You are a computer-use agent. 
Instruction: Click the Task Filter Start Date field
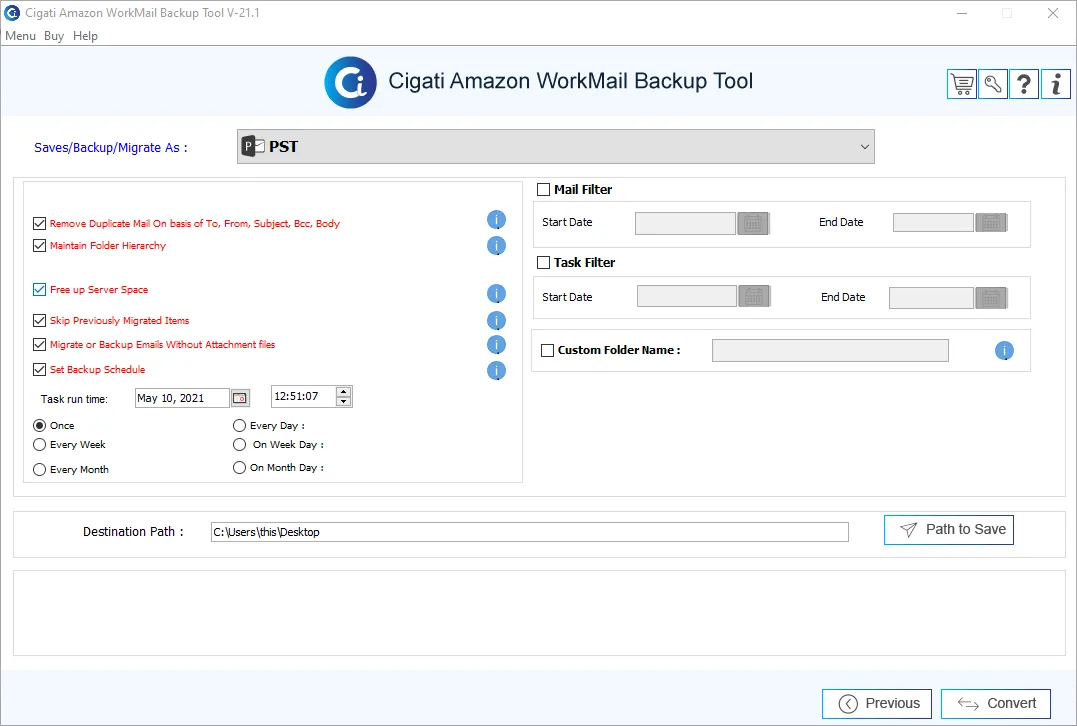coord(687,296)
